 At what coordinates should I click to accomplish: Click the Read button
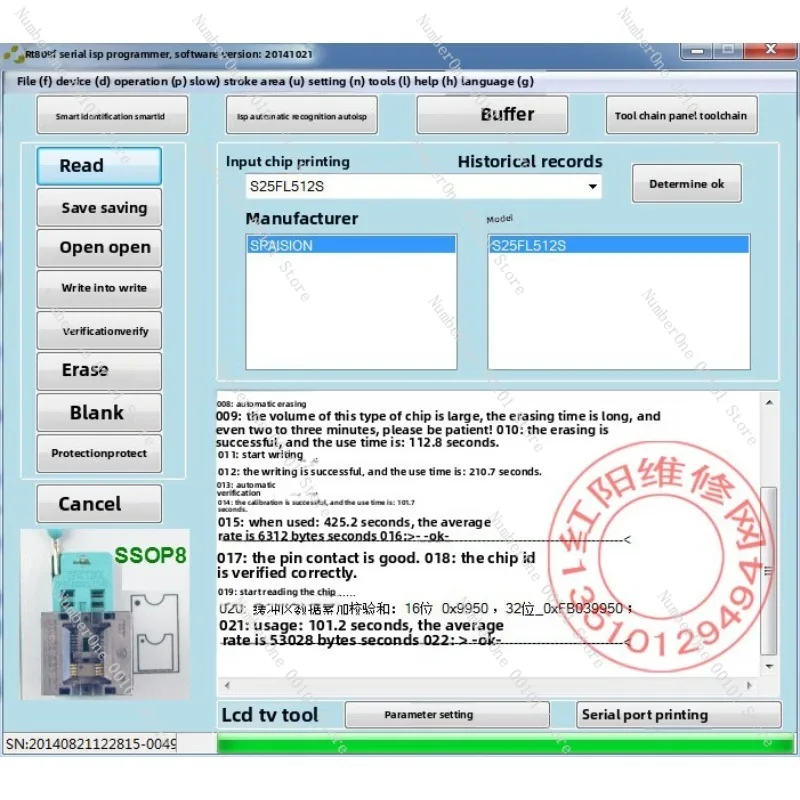coord(99,166)
